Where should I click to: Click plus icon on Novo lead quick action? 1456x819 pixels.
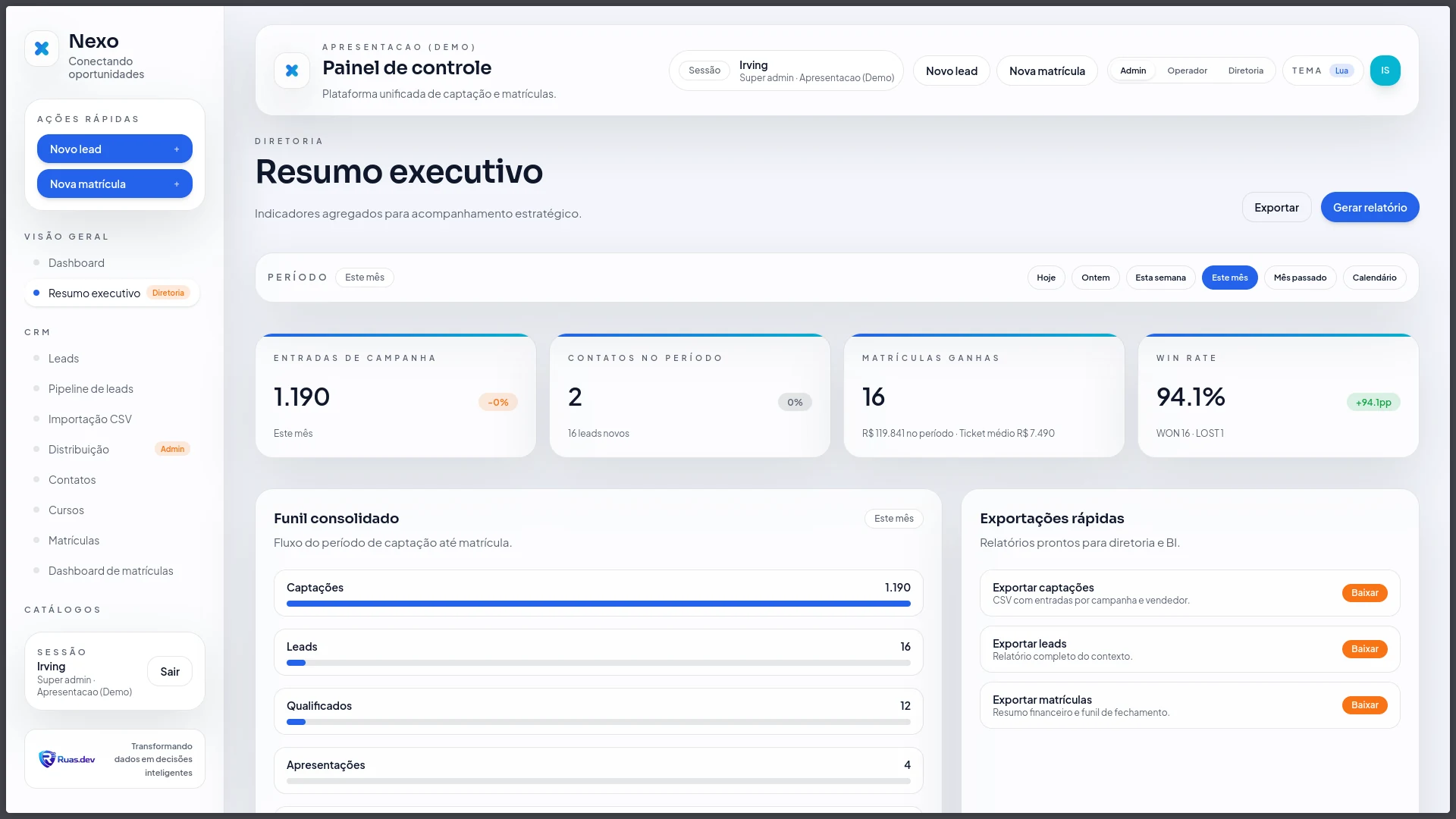pos(177,149)
